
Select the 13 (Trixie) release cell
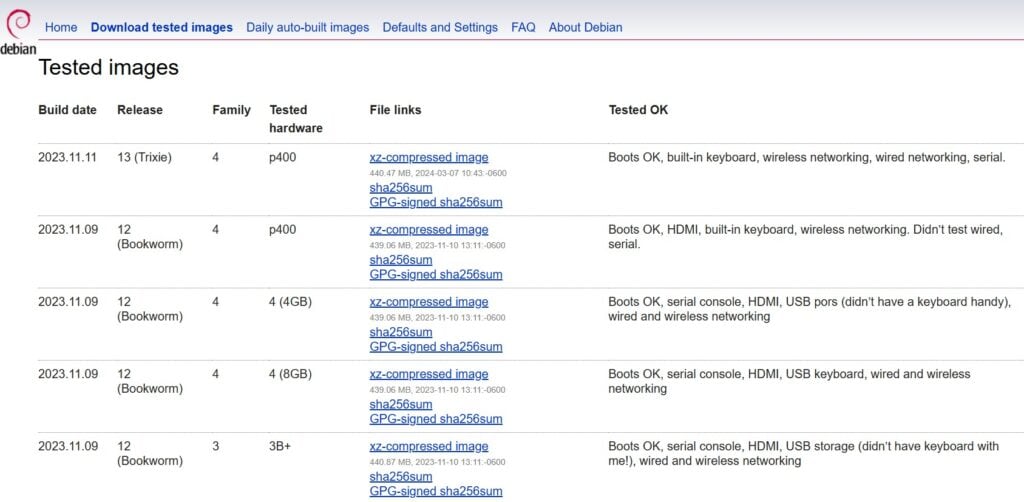tap(144, 157)
